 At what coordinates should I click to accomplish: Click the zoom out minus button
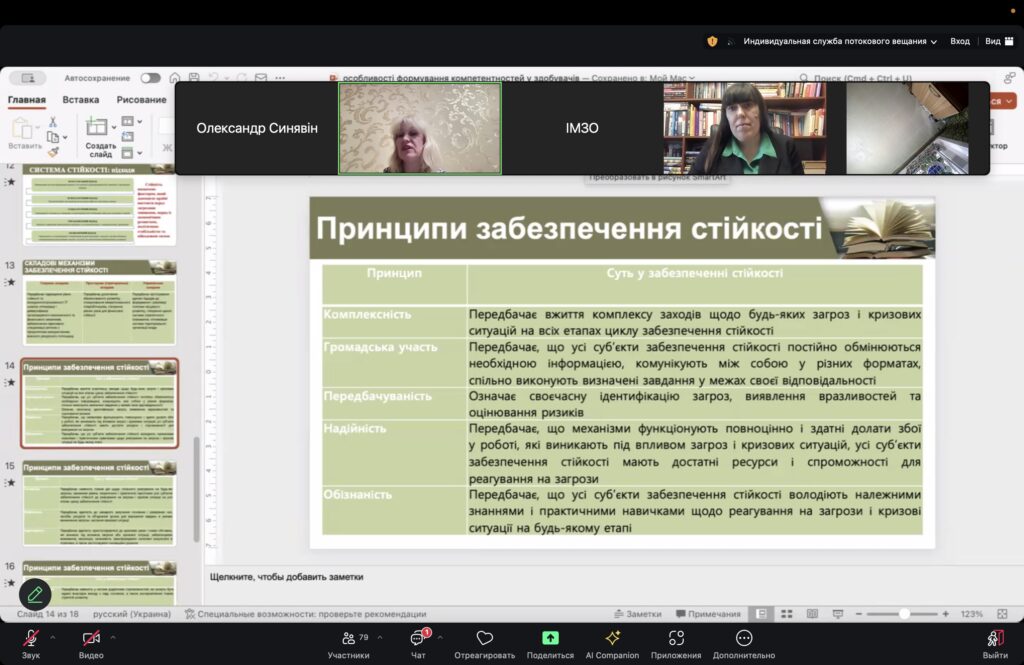859,614
